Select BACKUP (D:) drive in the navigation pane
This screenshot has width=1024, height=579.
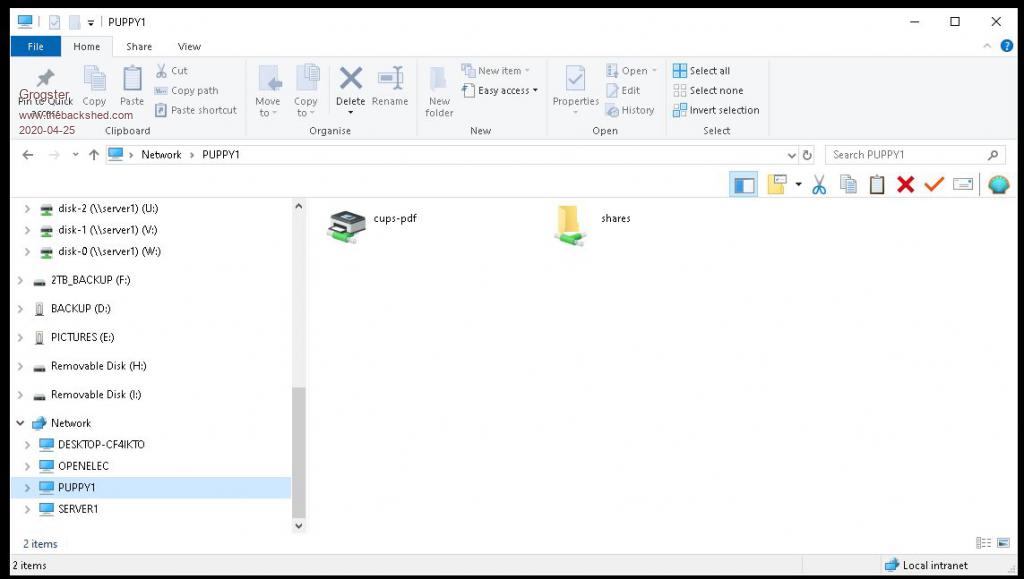(80, 309)
